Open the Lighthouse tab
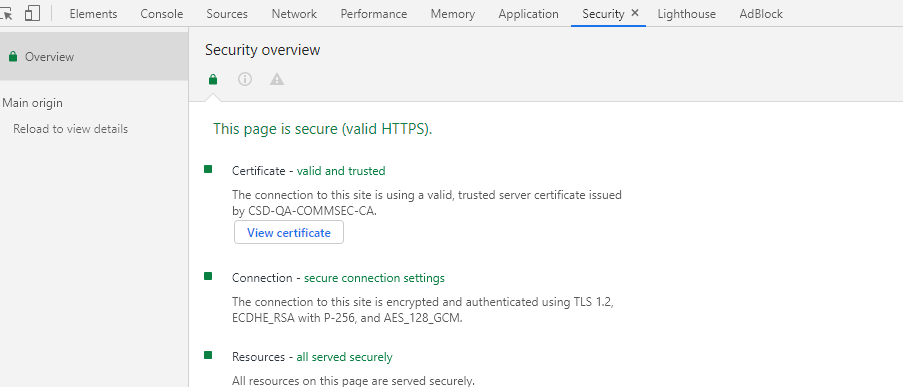Screen dimensions: 903x387 pos(686,14)
